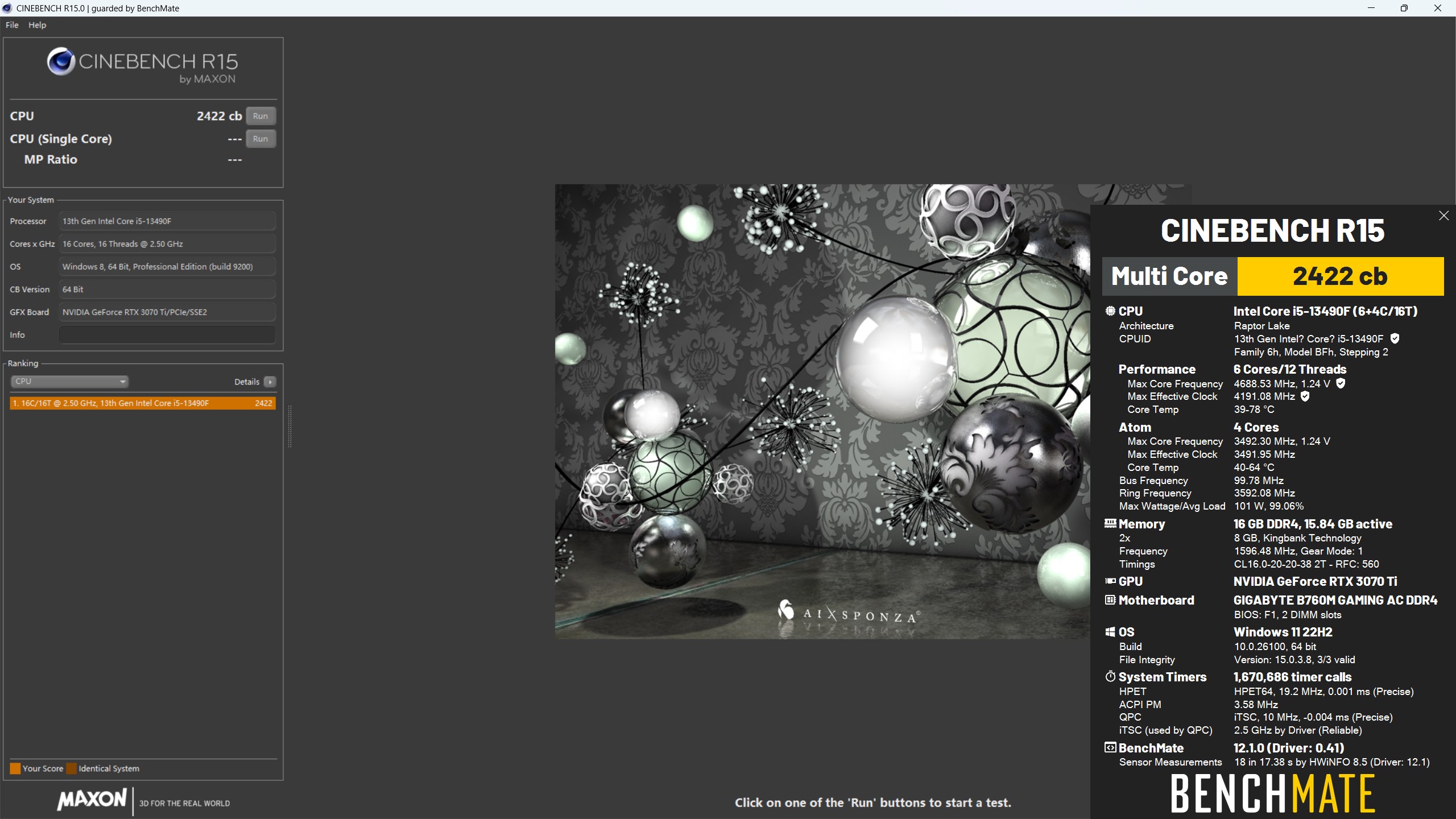
Task: Click the Multi Core 2422 cb yellow banner
Action: click(x=1340, y=276)
